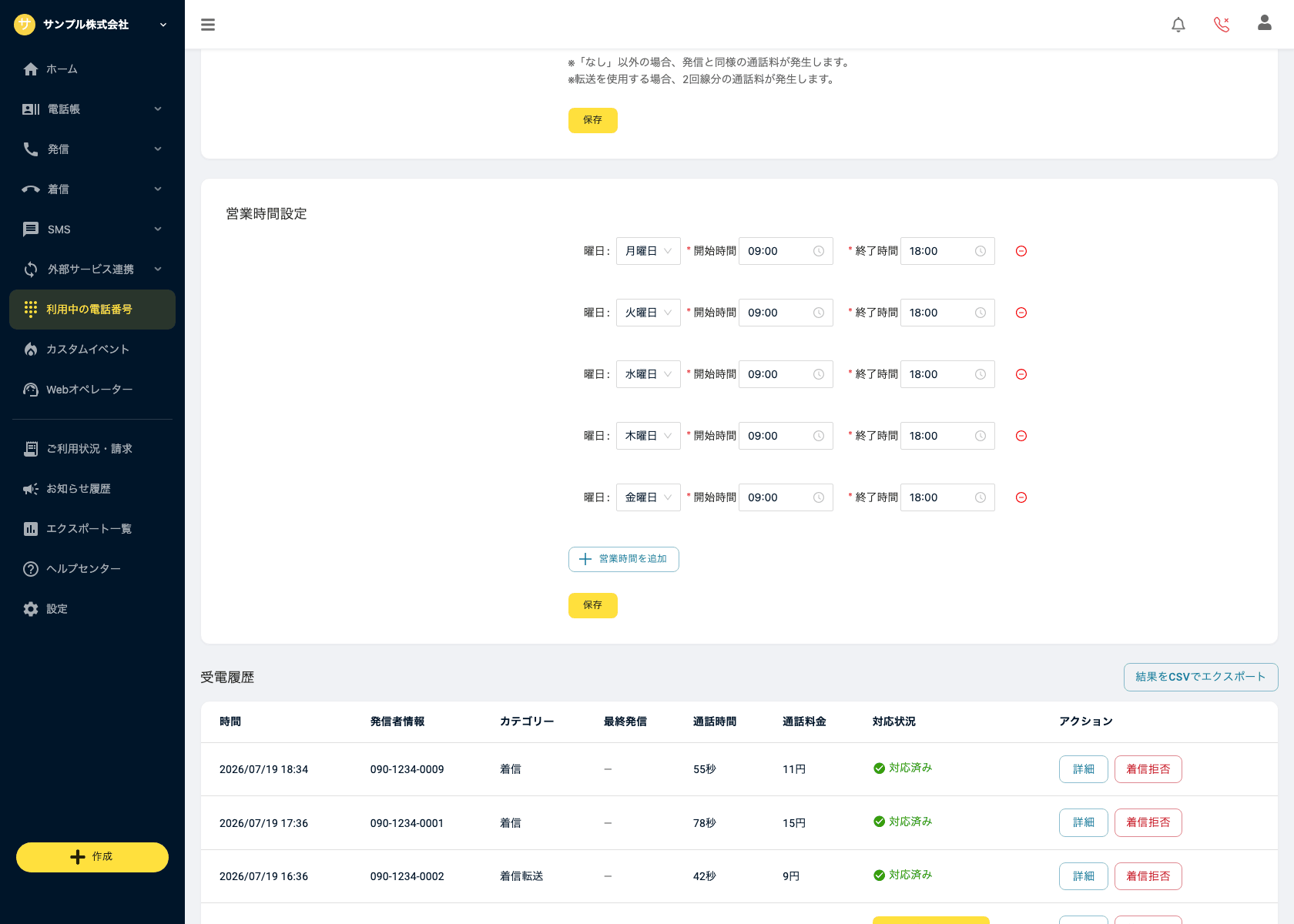Click clock icon in 金曜日 end time
This screenshot has width=1294, height=924.
pyautogui.click(x=981, y=497)
